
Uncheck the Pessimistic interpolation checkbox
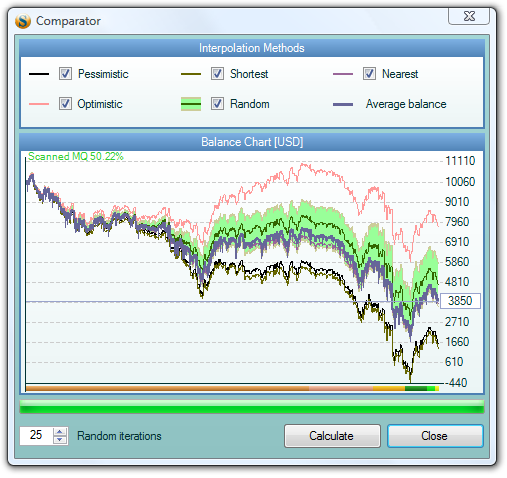tap(65, 74)
